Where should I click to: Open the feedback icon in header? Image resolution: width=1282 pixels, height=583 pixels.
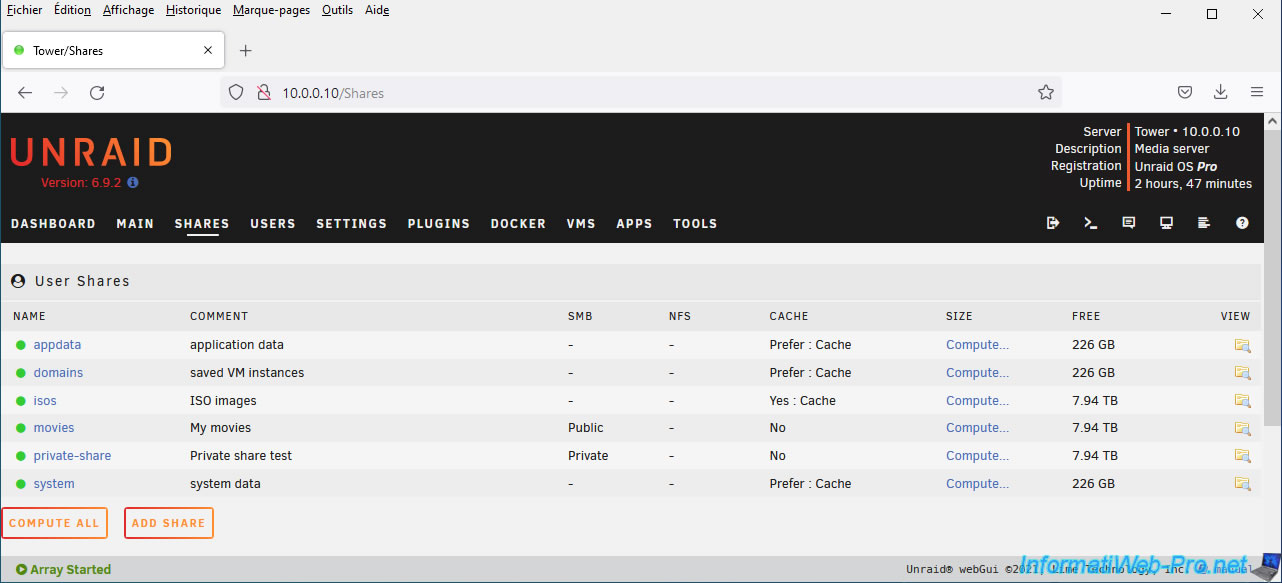pyautogui.click(x=1128, y=223)
